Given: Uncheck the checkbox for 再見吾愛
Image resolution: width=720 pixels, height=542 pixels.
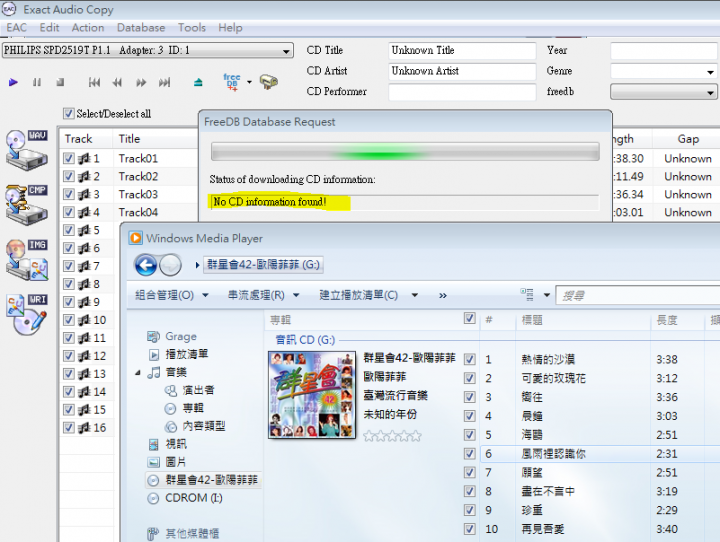Looking at the screenshot, I should [469, 529].
